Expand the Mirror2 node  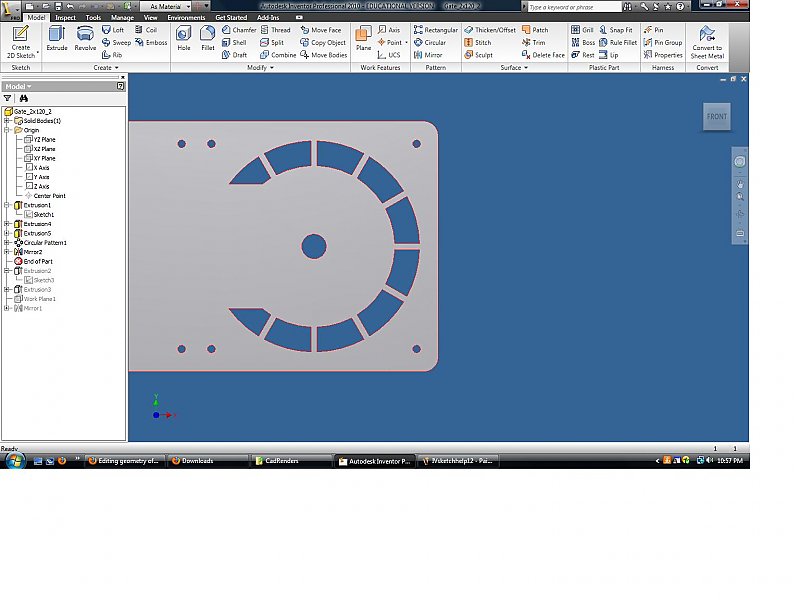(7, 252)
